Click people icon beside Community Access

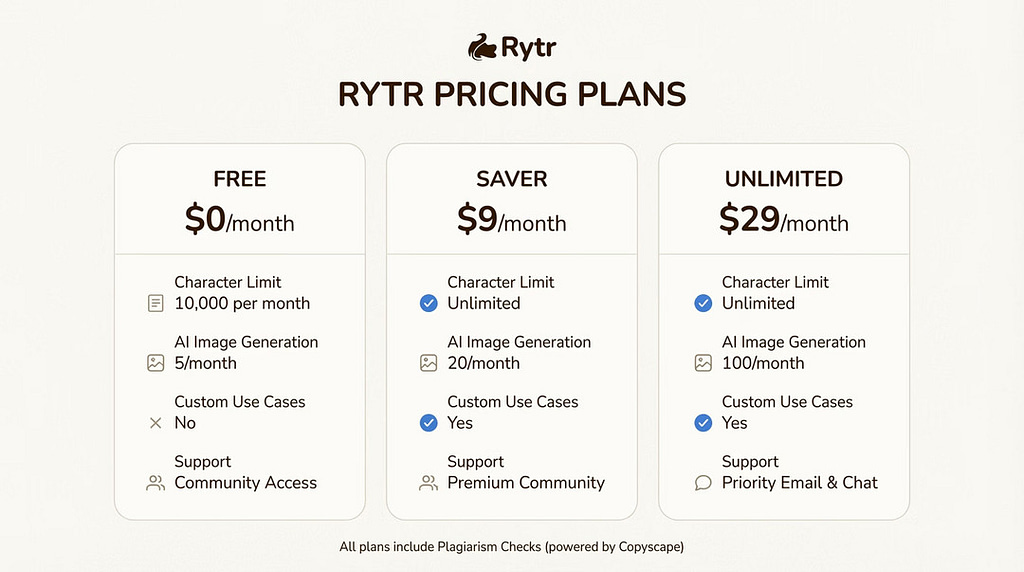click(x=155, y=483)
